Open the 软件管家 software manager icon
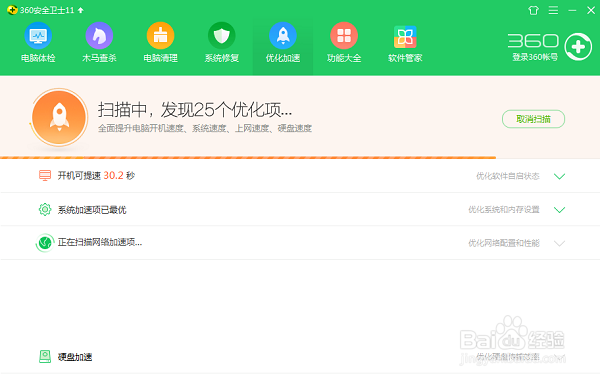600x380 pixels. (405, 36)
